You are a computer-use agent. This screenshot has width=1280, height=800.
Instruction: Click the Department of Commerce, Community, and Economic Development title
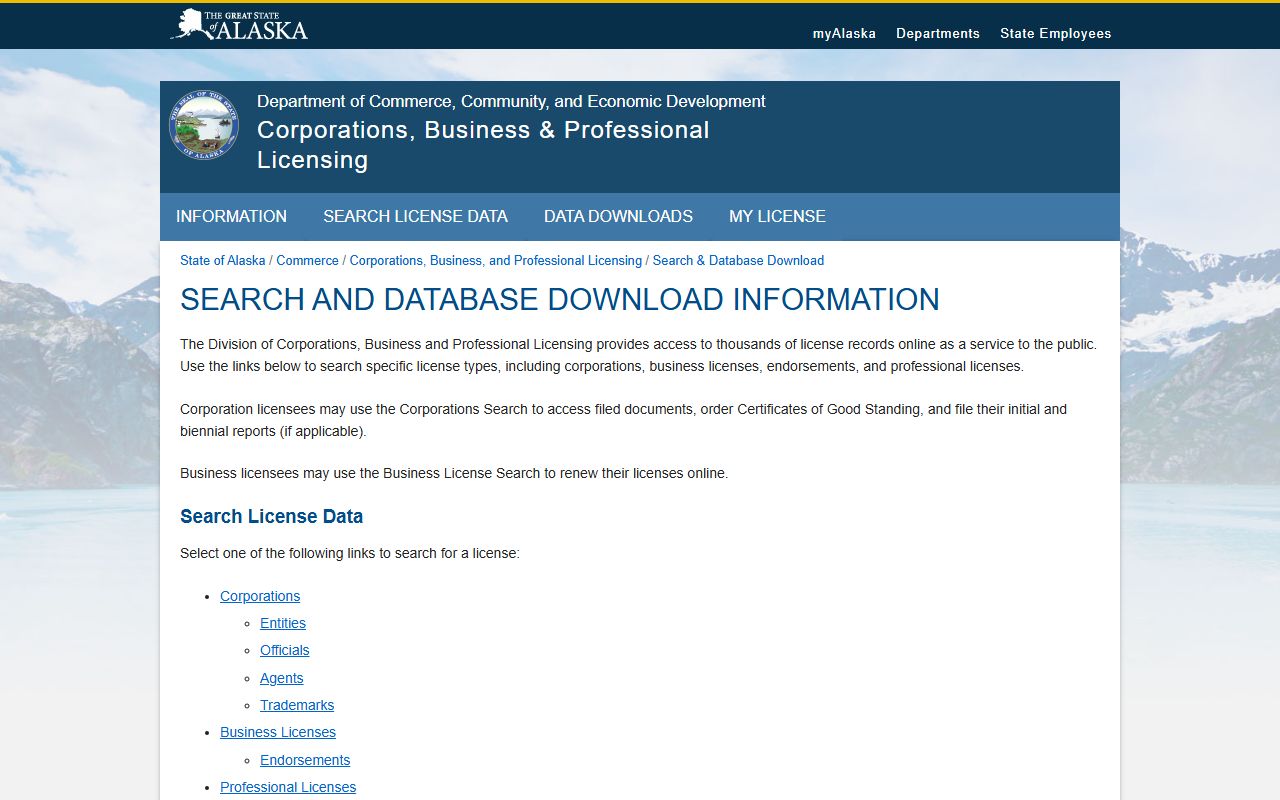(511, 101)
